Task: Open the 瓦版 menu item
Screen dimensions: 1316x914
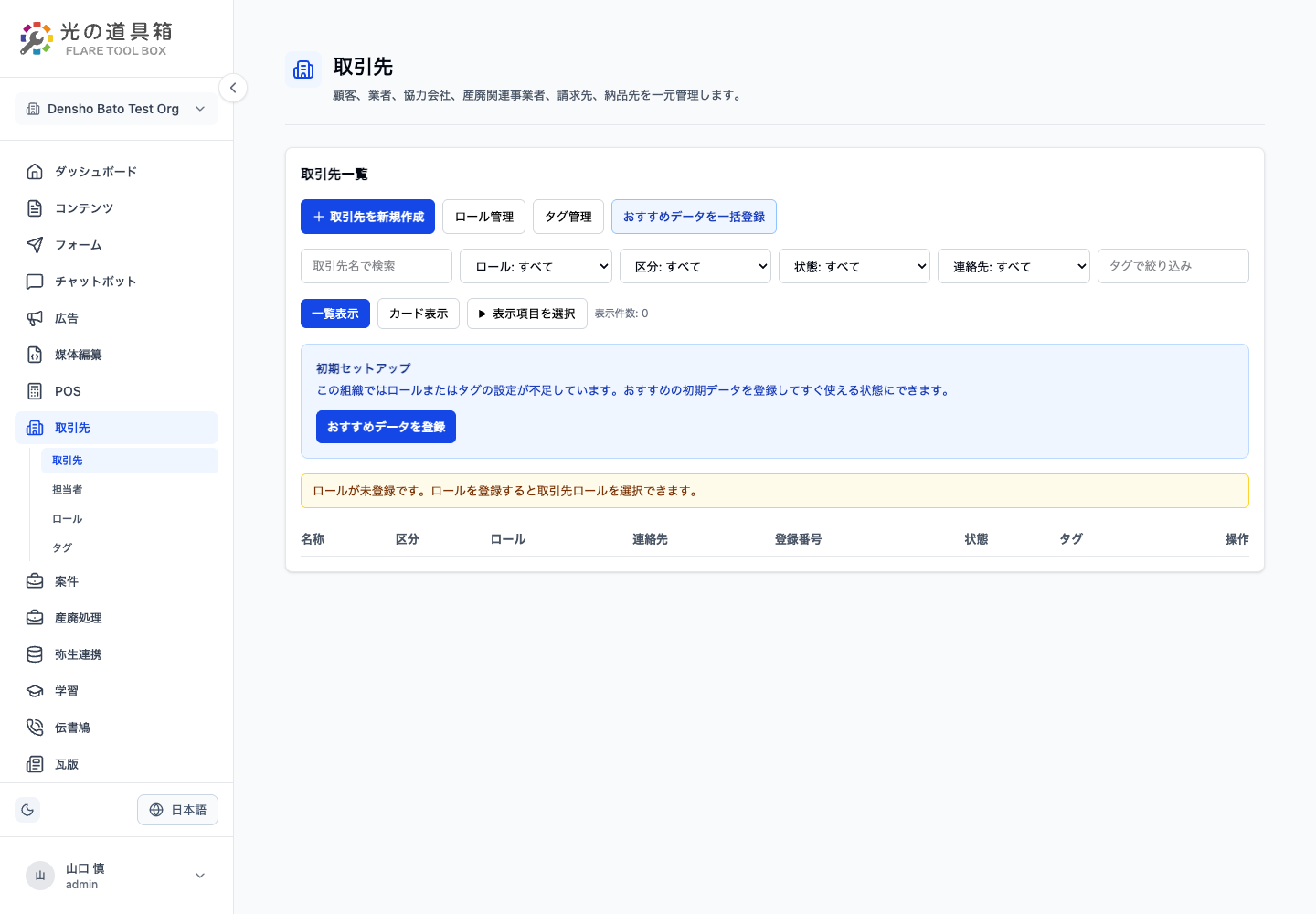Action: (x=116, y=764)
